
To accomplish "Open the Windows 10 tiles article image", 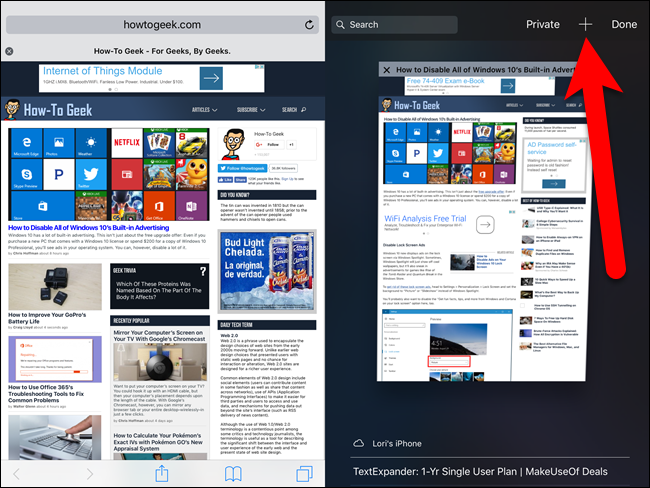I will 109,174.
